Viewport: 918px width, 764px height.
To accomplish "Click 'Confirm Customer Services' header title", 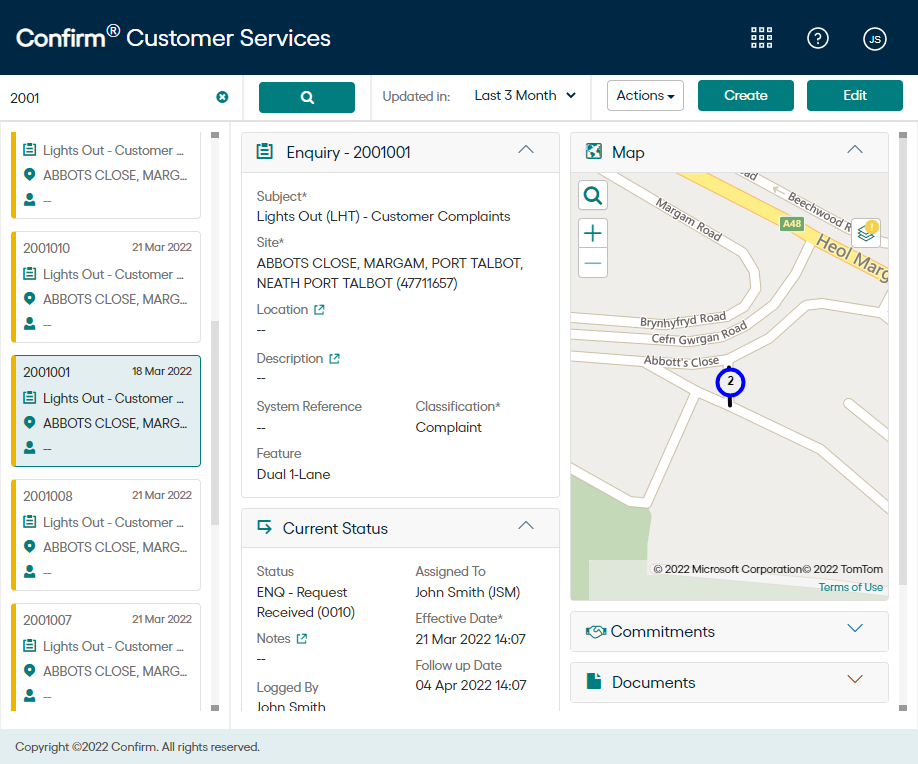I will point(173,38).
